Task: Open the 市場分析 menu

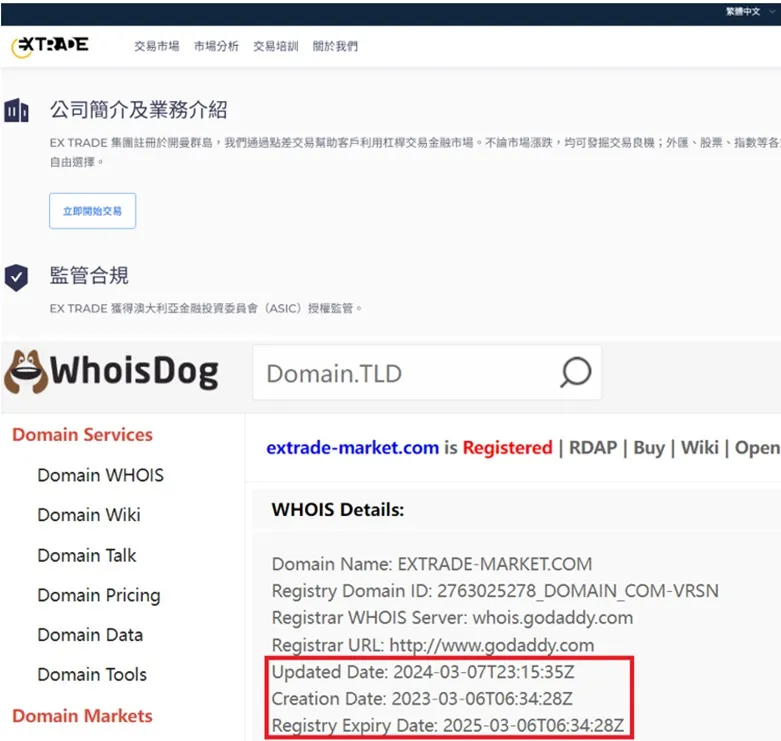Action: click(x=216, y=46)
